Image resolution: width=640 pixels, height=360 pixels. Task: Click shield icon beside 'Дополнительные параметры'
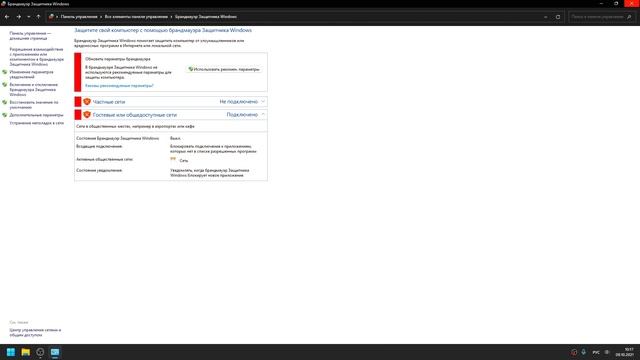(4, 115)
